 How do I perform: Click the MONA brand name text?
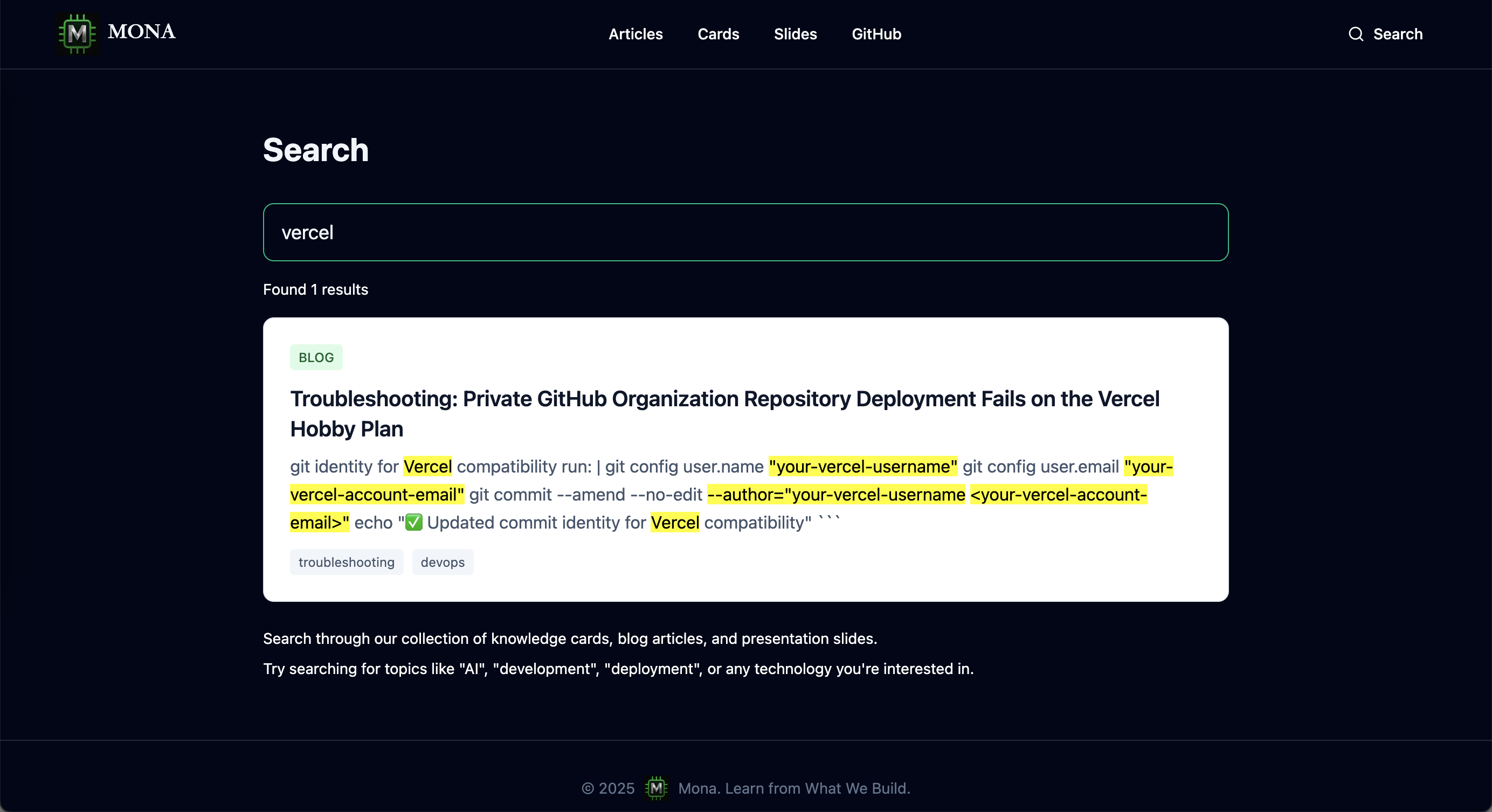pos(141,32)
